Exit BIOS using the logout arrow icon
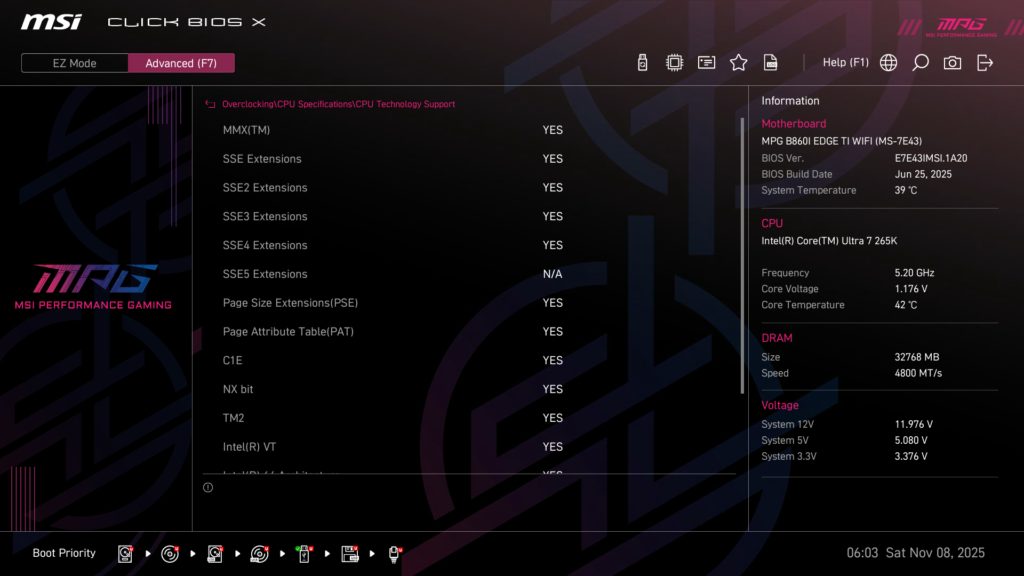Viewport: 1024px width, 576px height. pos(984,61)
